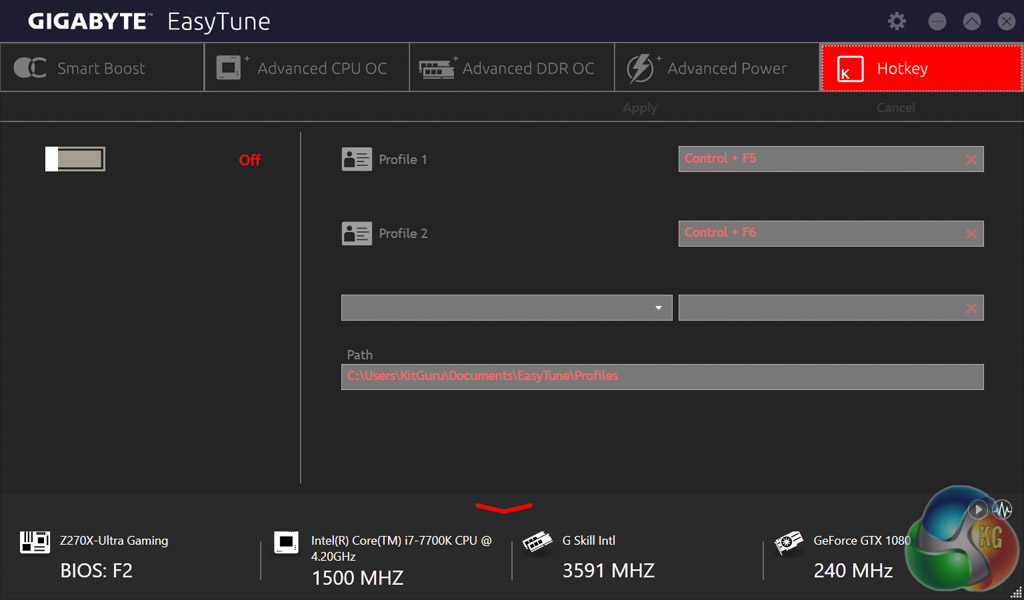Screen dimensions: 1024x600
Task: Open the settings gear icon
Action: coord(897,21)
